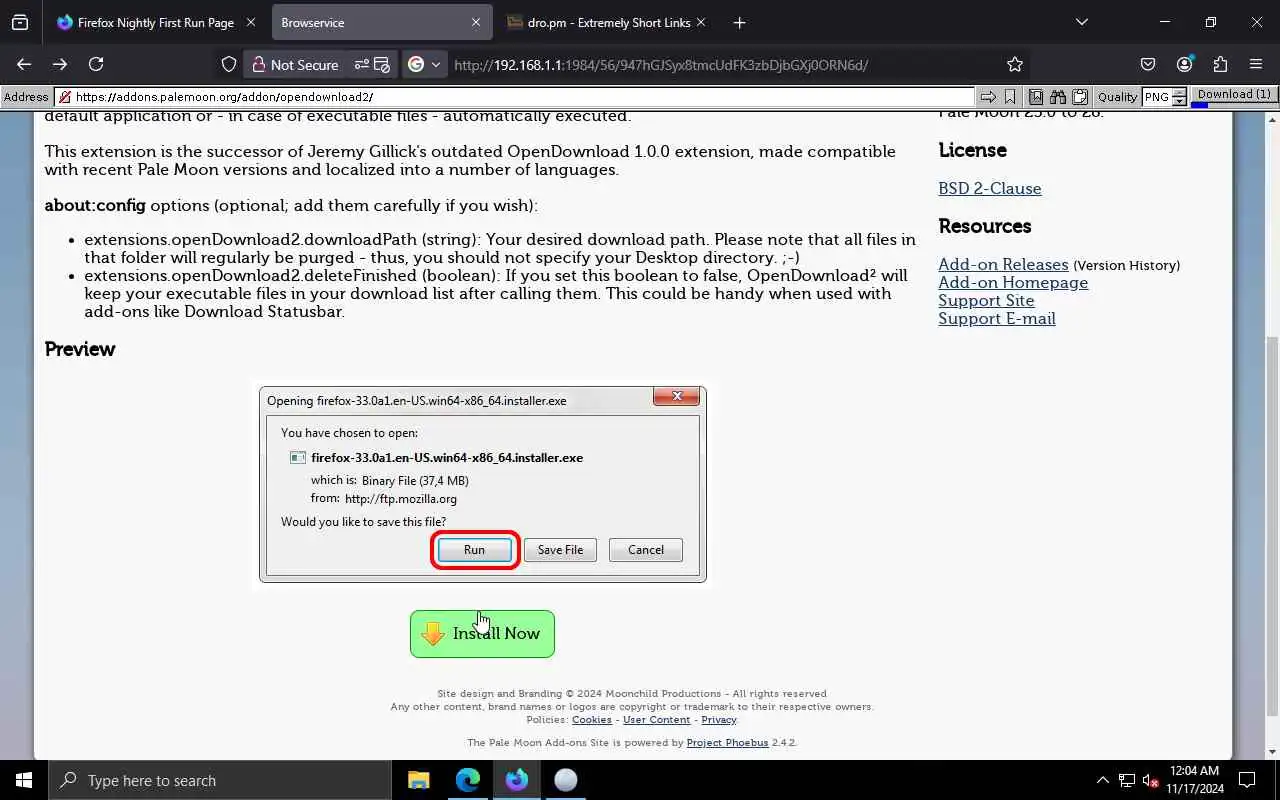Image resolution: width=1280 pixels, height=800 pixels.
Task: Click the License heading text
Action: coord(972,150)
